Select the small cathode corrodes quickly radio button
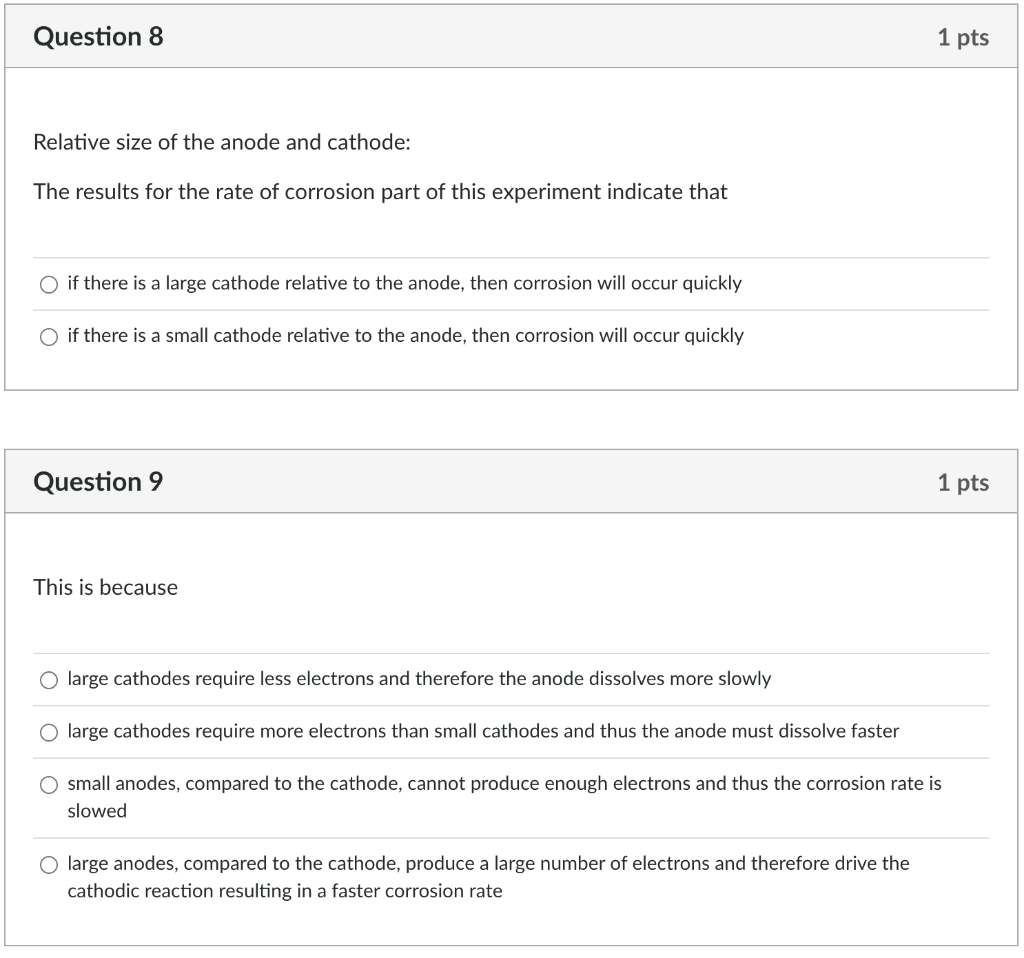 pyautogui.click(x=49, y=337)
